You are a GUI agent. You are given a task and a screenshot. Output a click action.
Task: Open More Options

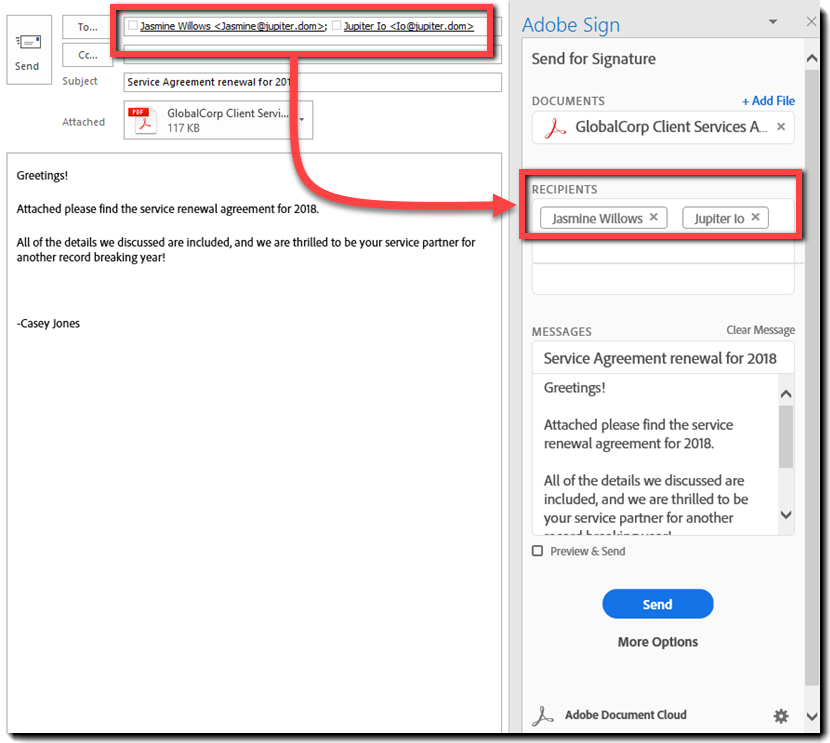[657, 642]
